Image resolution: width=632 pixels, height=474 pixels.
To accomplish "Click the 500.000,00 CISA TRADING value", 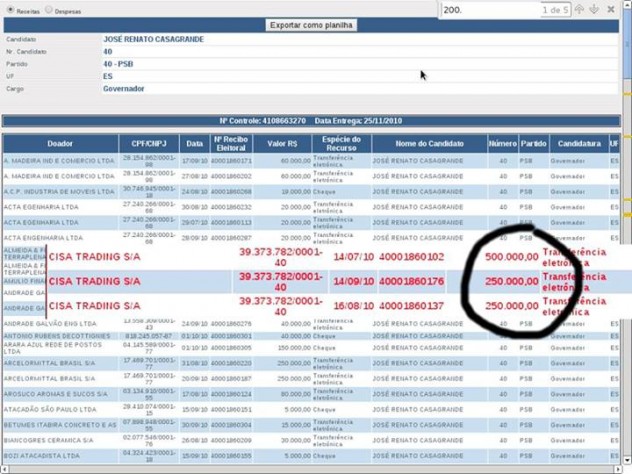I will point(511,257).
